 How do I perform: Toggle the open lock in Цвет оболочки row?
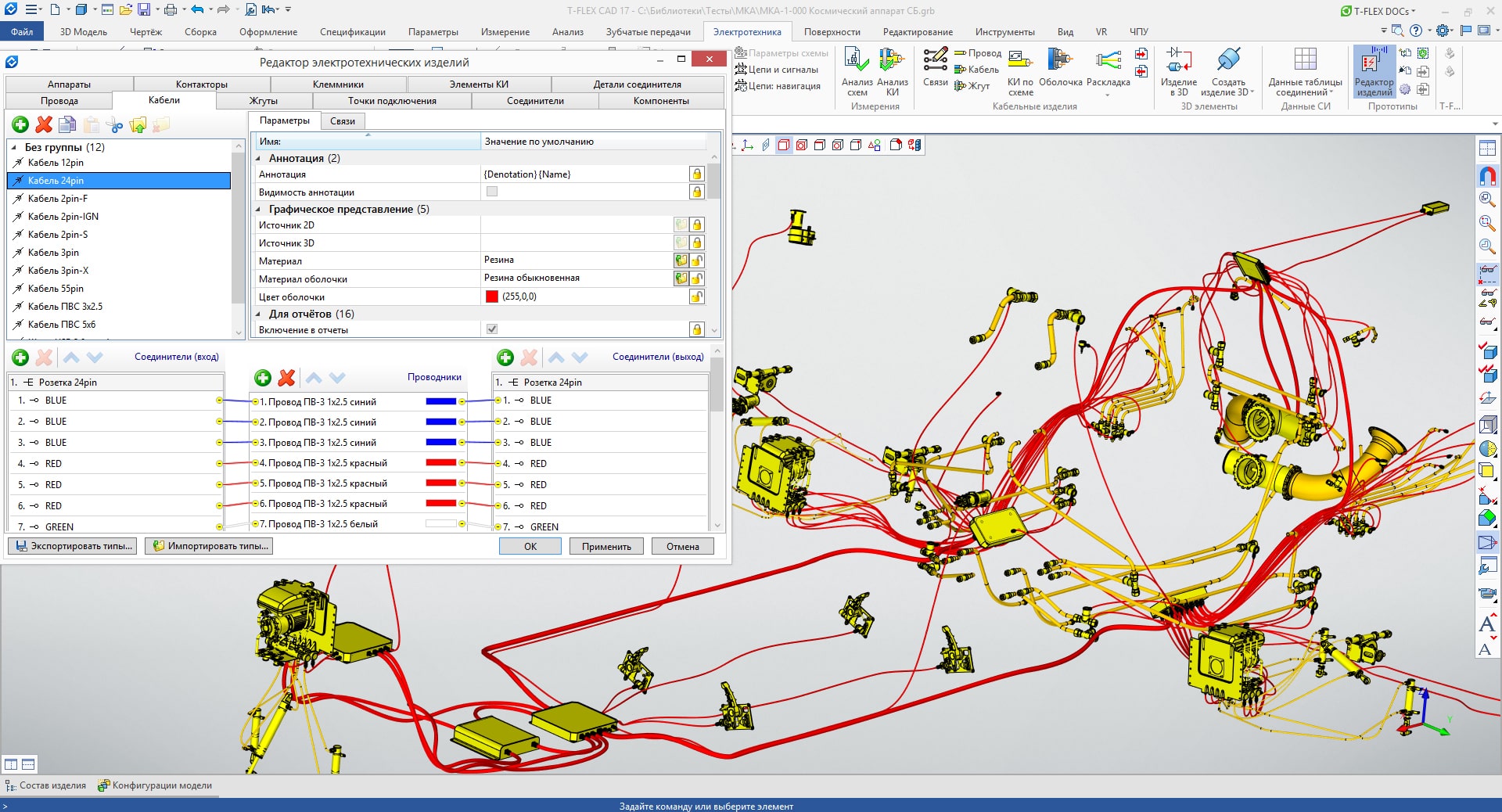tap(697, 297)
